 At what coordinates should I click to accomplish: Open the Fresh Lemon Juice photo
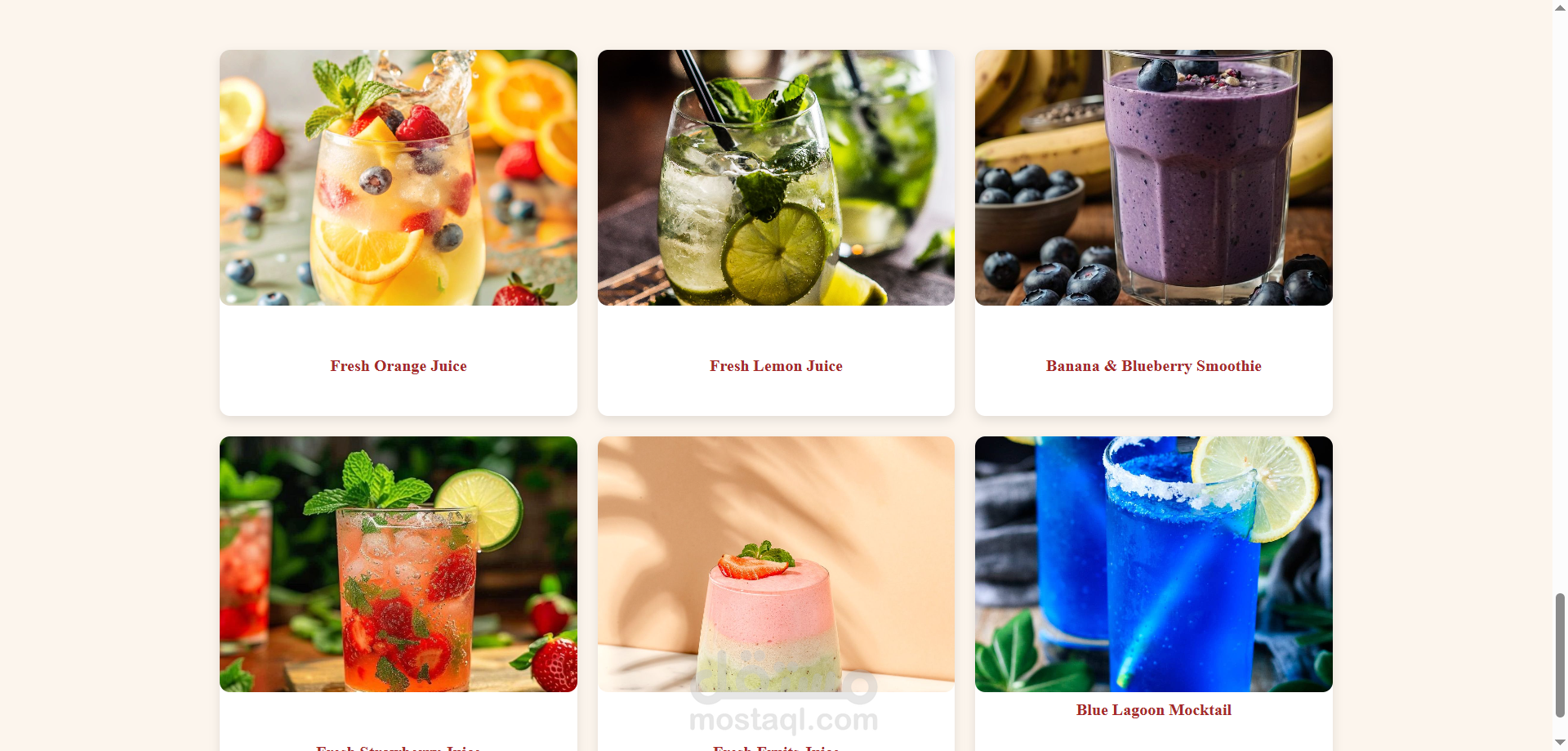[776, 177]
